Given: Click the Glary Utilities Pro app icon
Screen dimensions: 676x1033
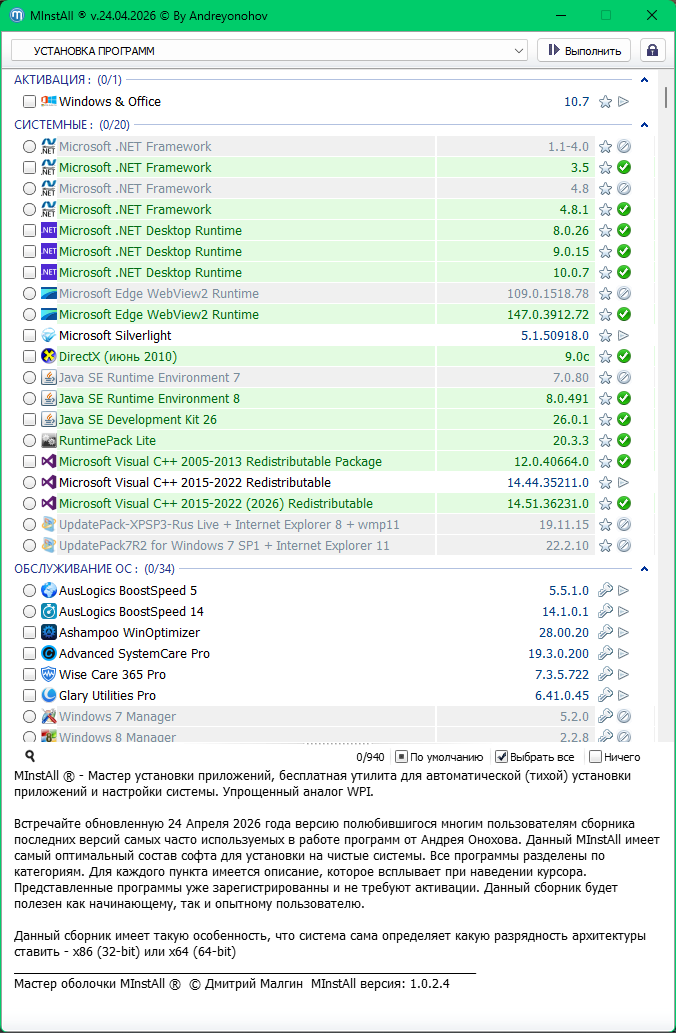Looking at the screenshot, I should [48, 696].
